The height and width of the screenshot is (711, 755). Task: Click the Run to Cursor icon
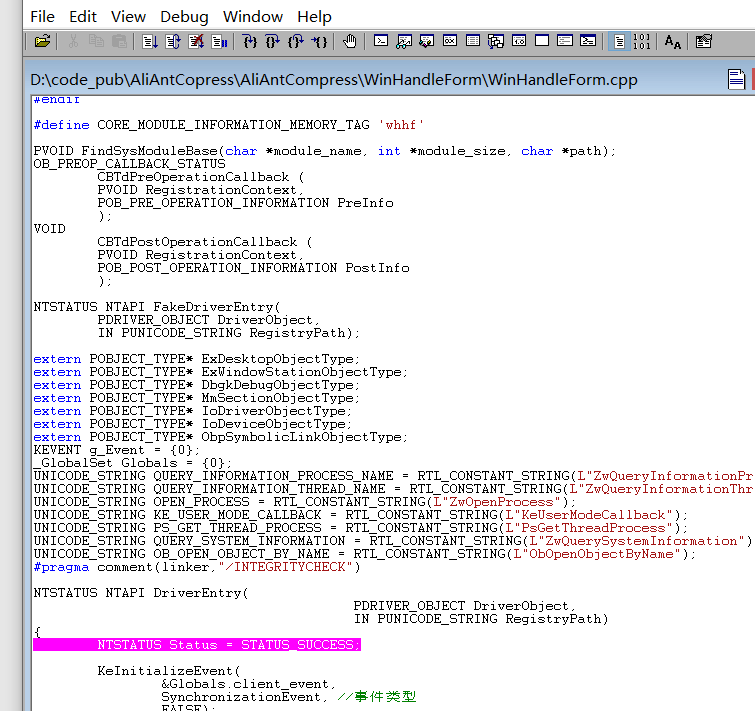319,42
